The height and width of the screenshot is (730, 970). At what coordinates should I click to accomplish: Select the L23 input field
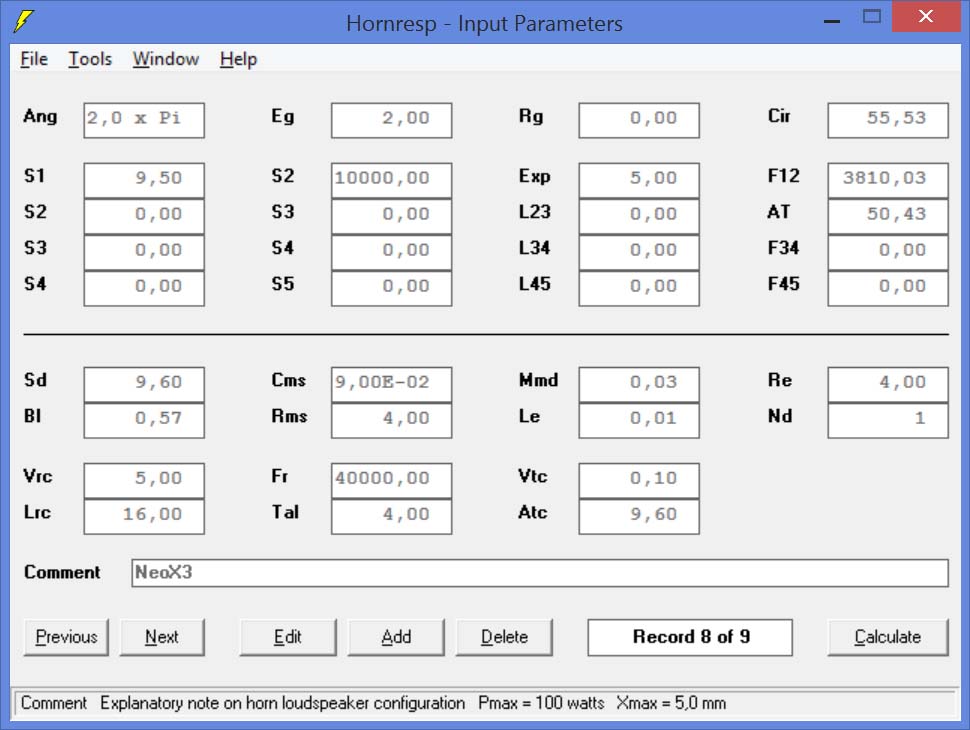639,216
